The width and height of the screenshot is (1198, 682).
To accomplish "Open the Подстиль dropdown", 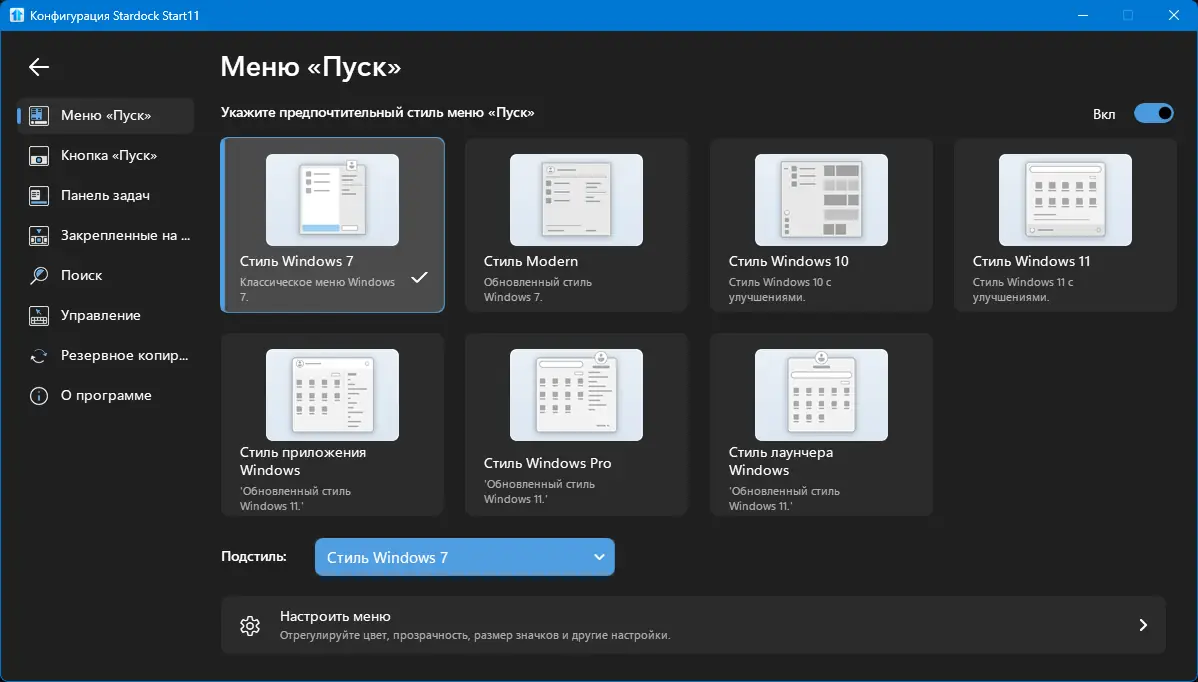I will [464, 557].
